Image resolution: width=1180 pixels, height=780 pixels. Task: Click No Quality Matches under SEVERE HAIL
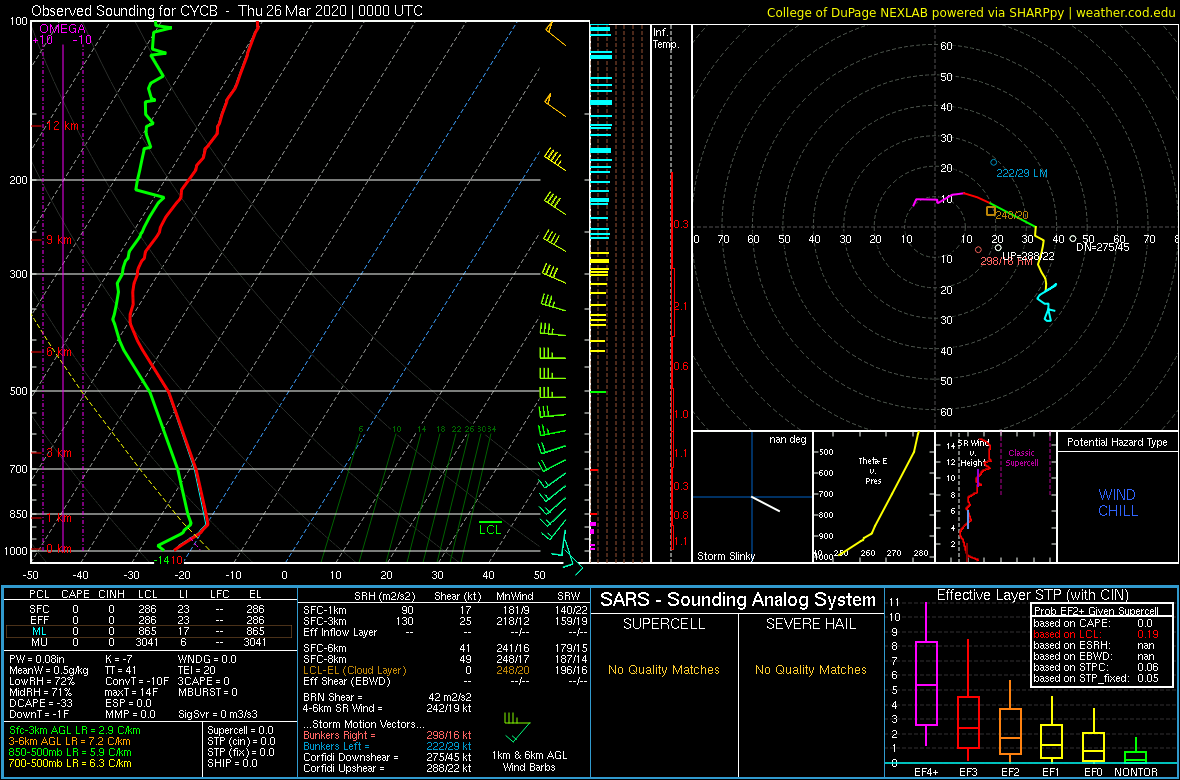pos(810,669)
